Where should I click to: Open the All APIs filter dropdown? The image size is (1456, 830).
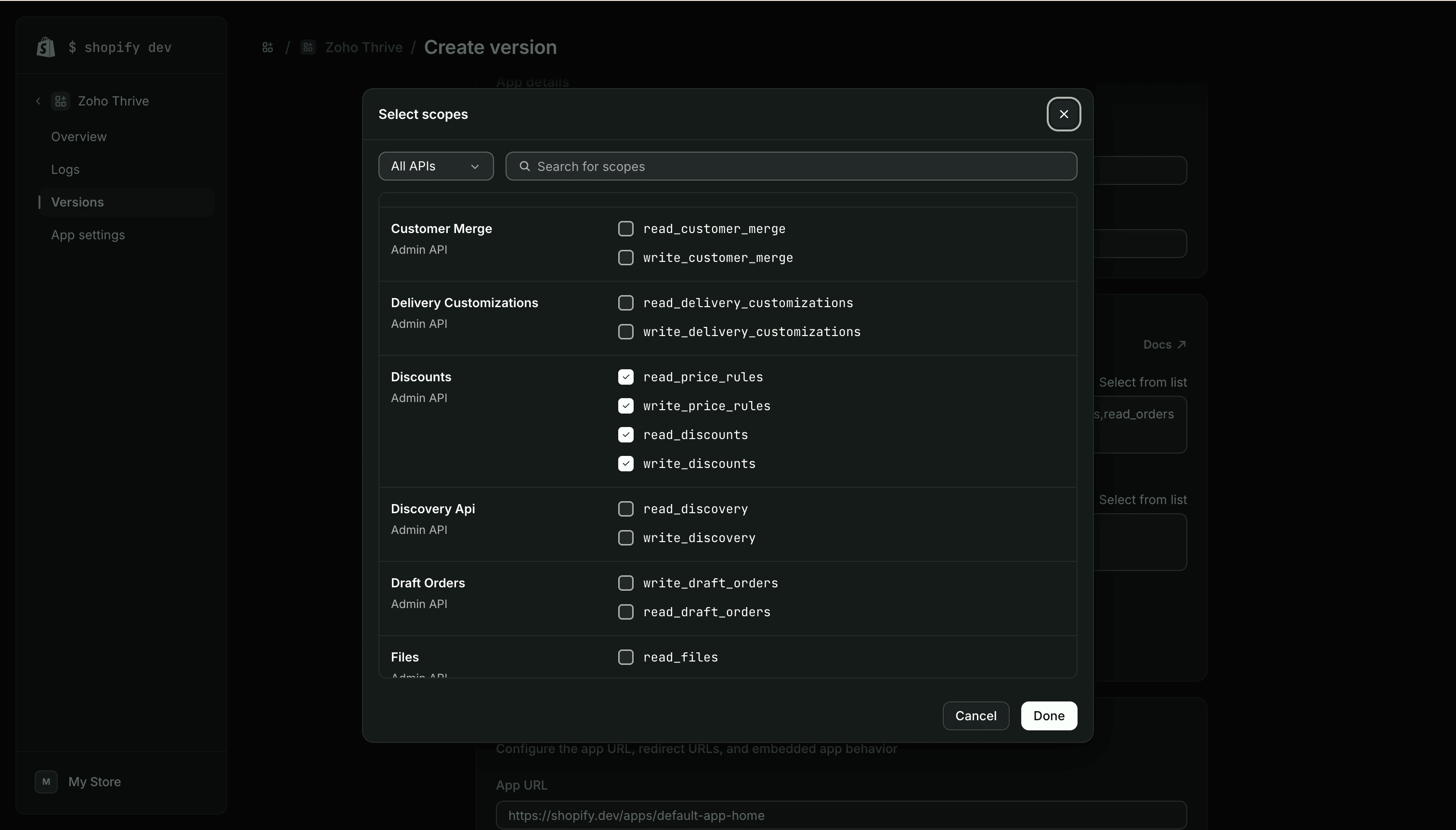(x=436, y=166)
